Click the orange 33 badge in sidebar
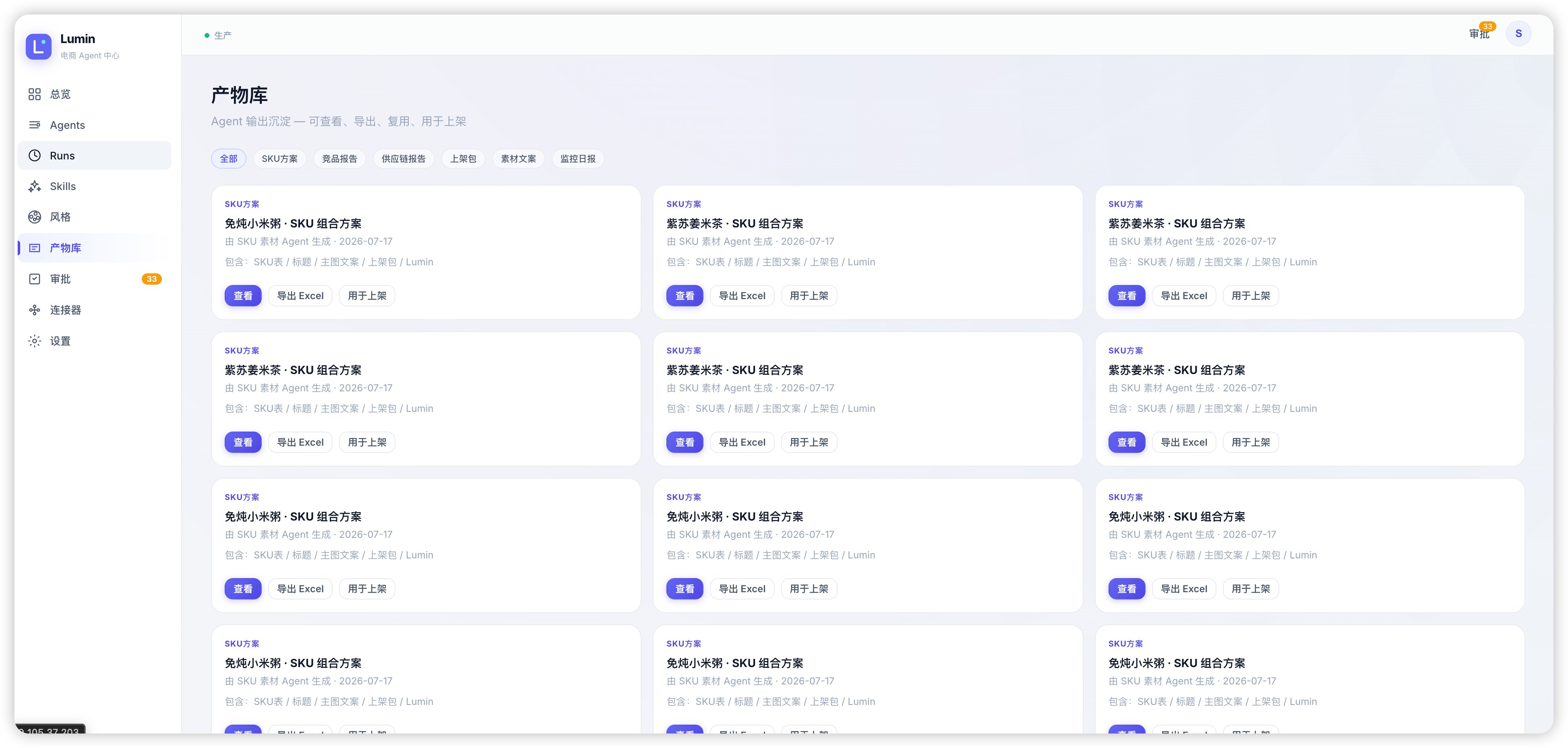Viewport: 1568px width, 748px height. coord(151,279)
